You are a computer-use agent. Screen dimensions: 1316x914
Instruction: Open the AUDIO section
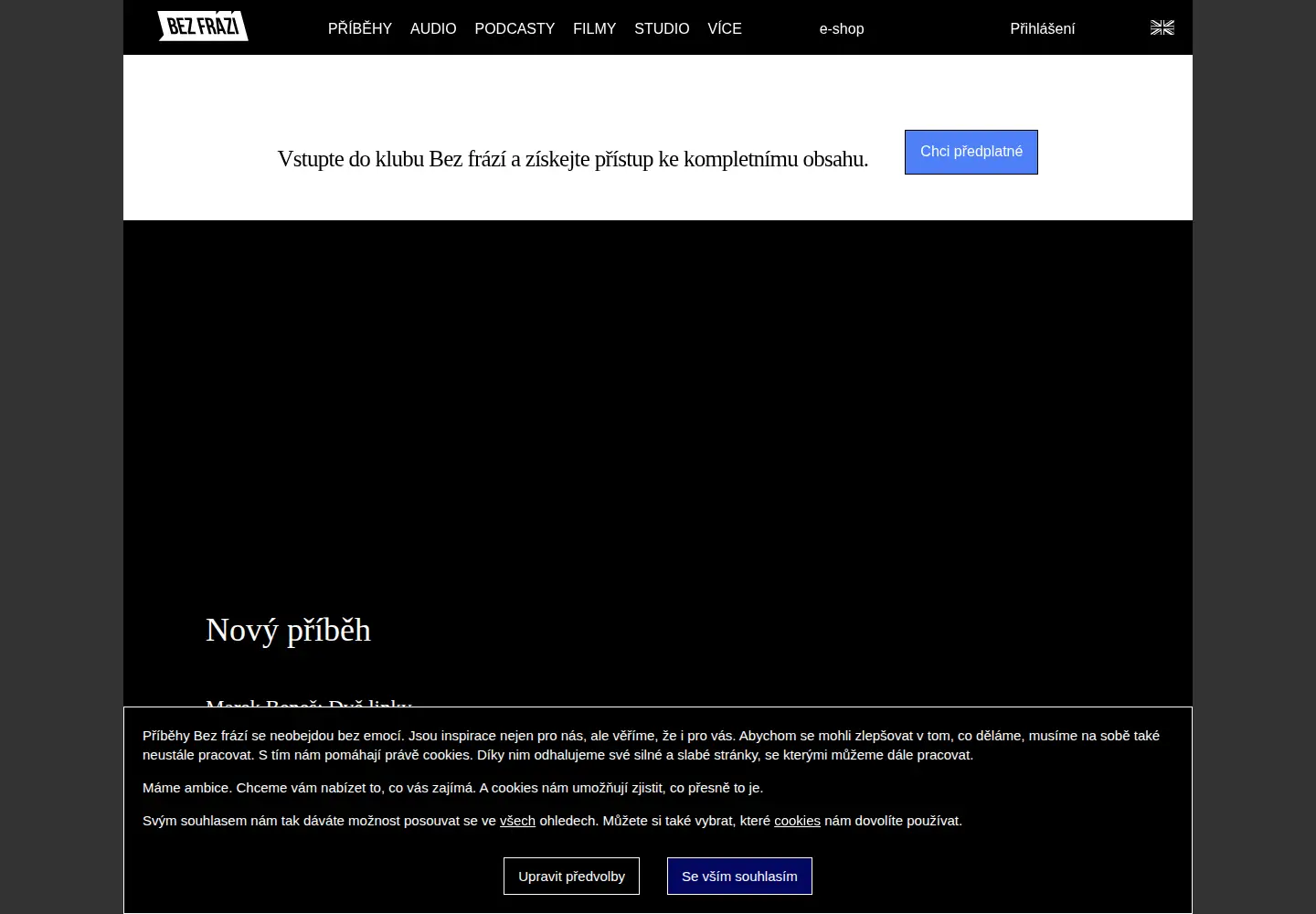click(433, 28)
